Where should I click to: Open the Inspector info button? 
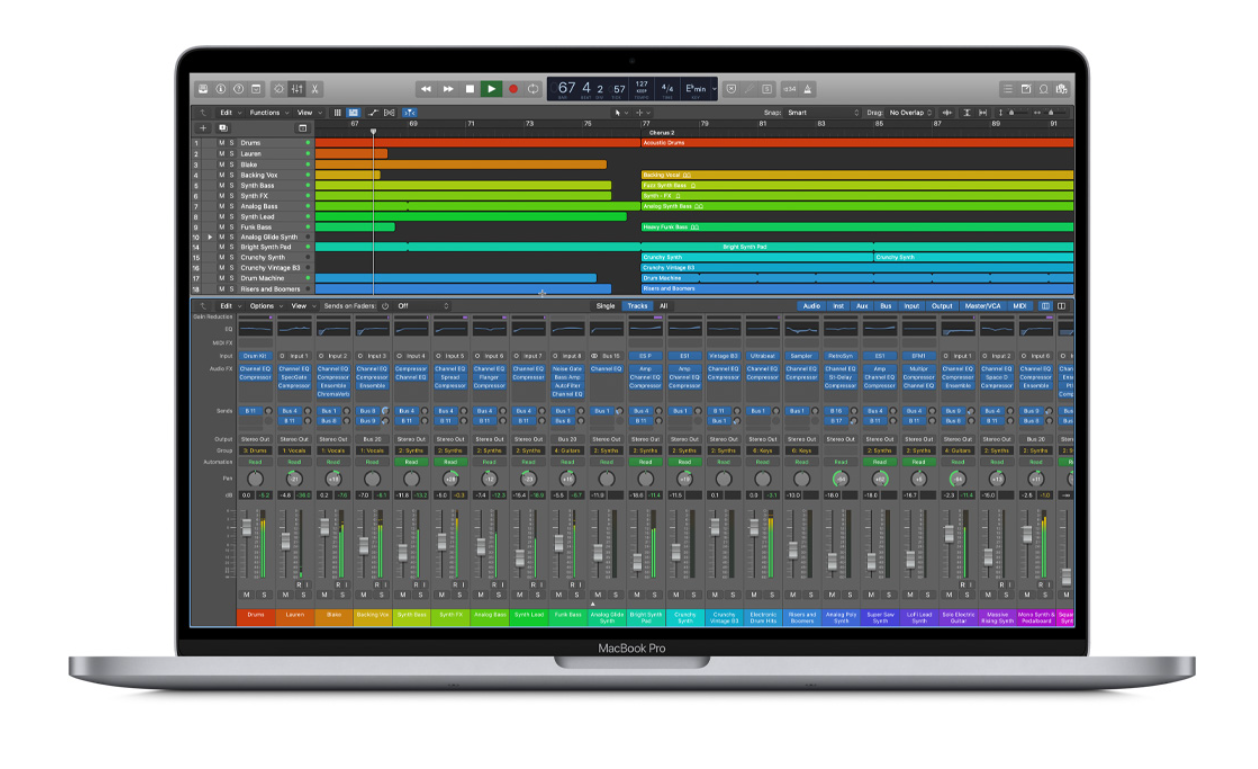click(x=221, y=89)
